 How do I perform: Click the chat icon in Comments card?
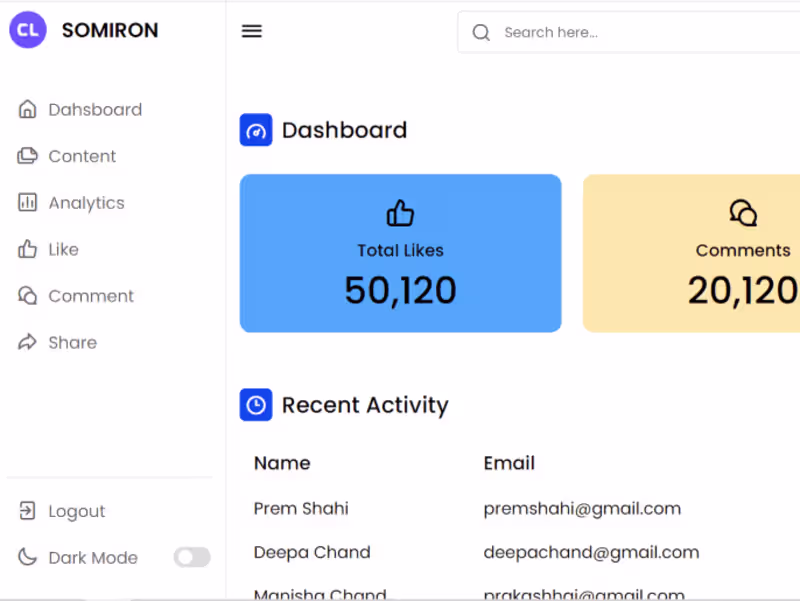743,213
